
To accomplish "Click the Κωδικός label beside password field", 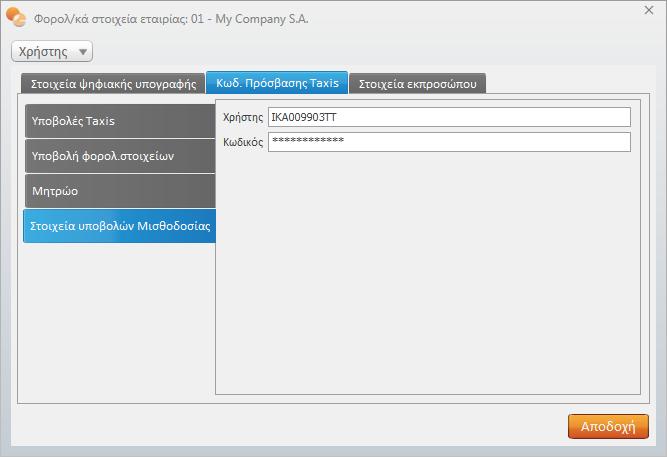I will coord(240,143).
